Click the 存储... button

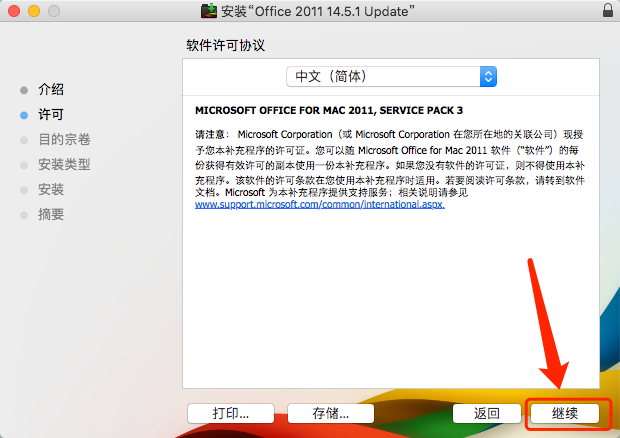point(331,413)
